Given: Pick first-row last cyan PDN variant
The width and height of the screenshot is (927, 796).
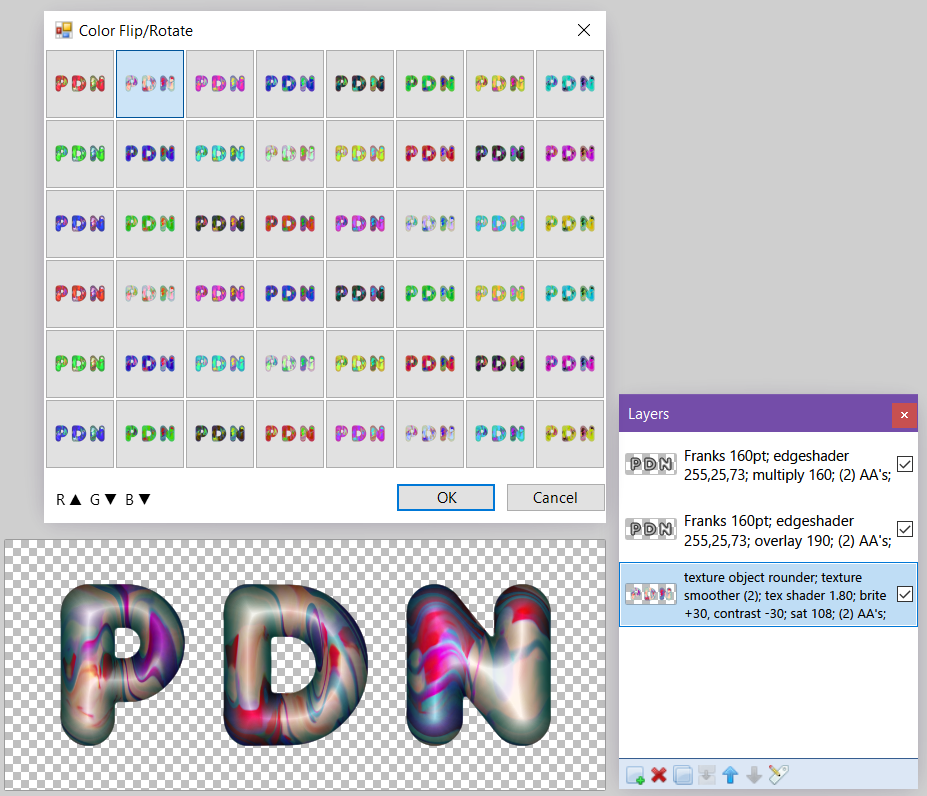Looking at the screenshot, I should (x=569, y=84).
